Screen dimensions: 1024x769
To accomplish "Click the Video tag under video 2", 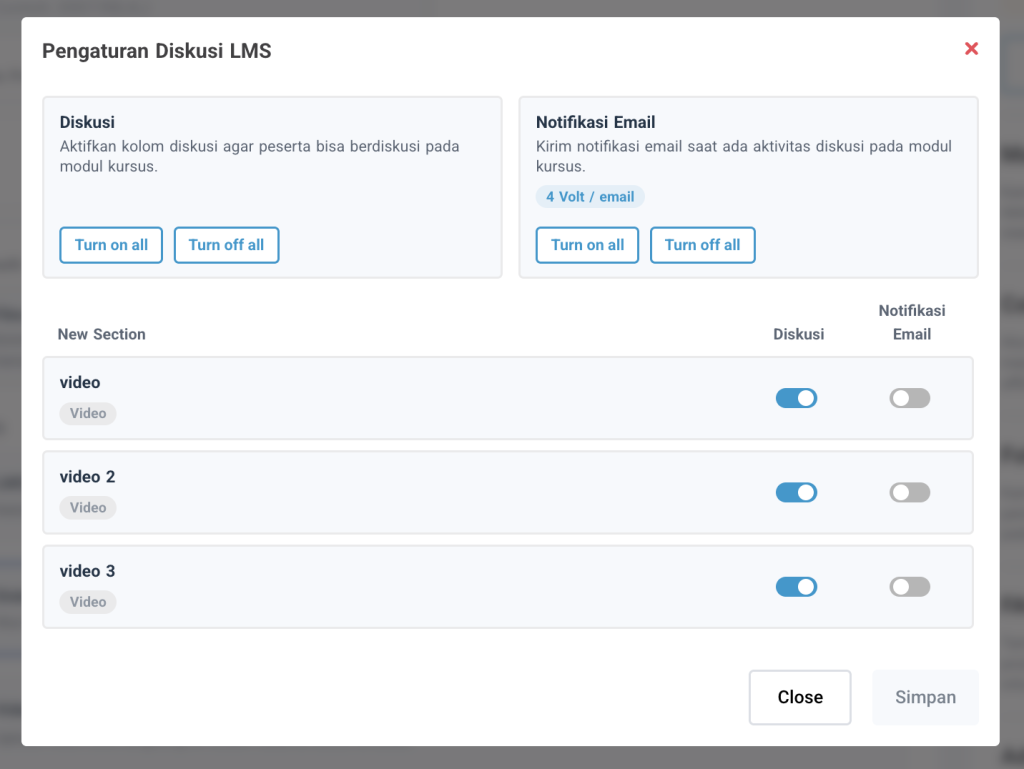I will [x=88, y=507].
